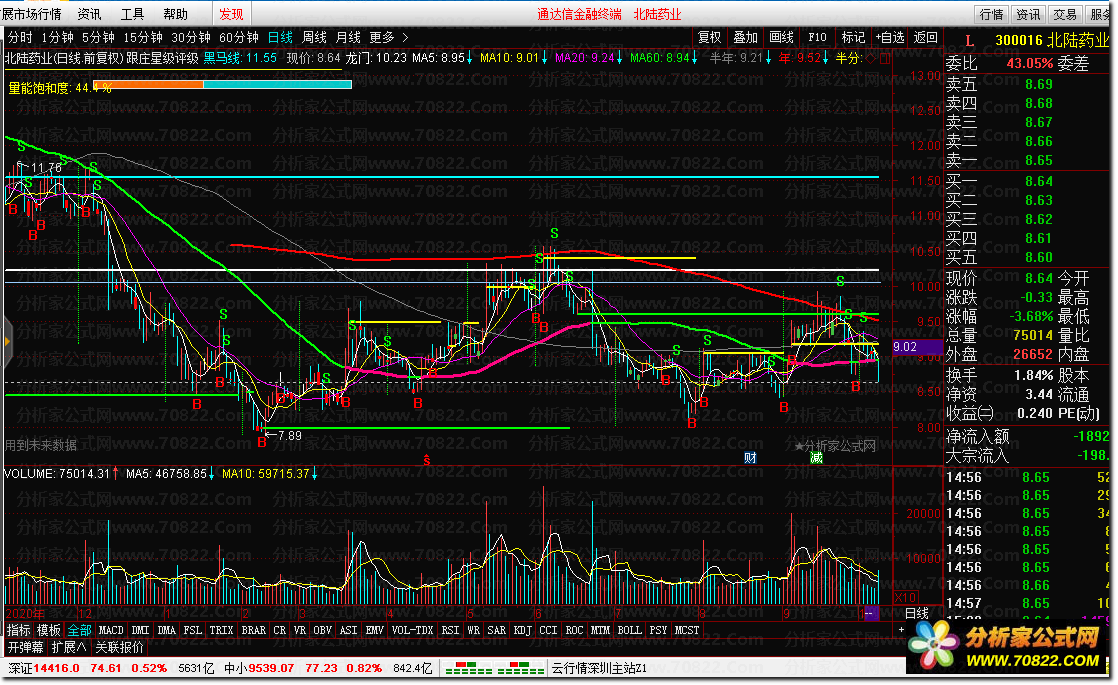Add indicator tab with the plus icon
The image size is (1118, 685).
(901, 630)
